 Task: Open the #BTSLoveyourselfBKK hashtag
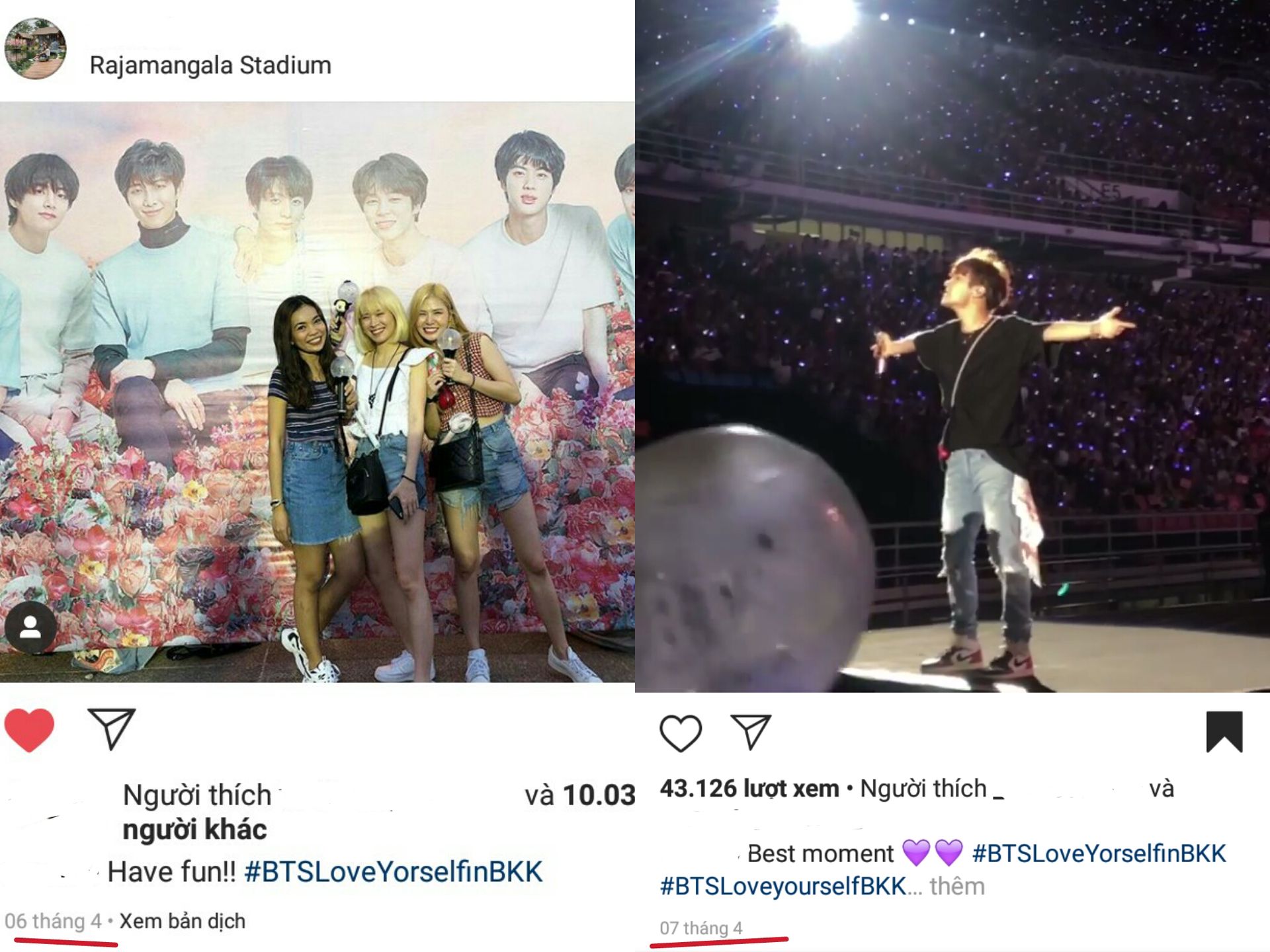[x=783, y=887]
